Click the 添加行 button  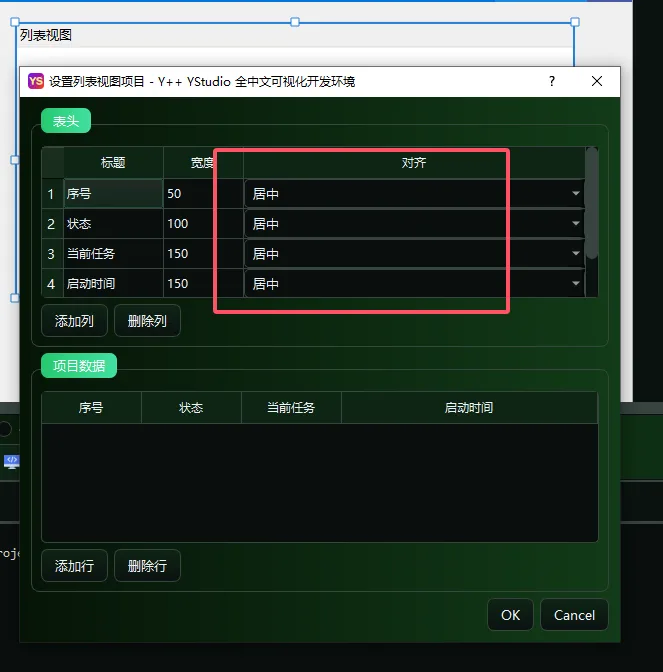(74, 566)
